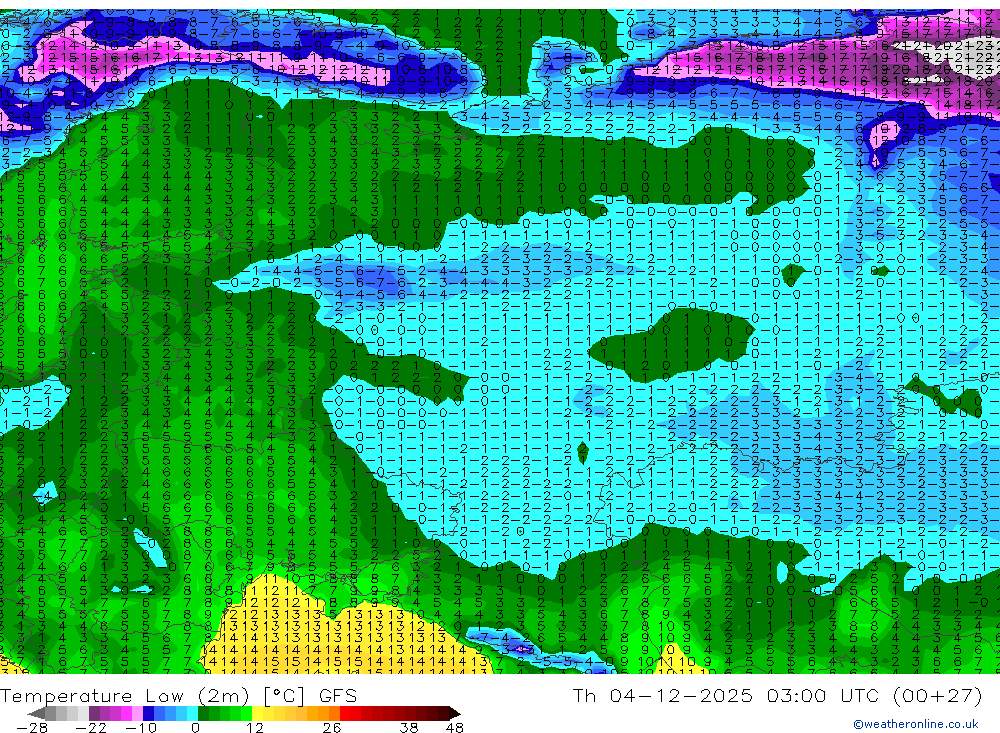The height and width of the screenshot is (733, 1000).
Task: Click the dark navy blue swatch above '-10'
Action: tap(148, 713)
